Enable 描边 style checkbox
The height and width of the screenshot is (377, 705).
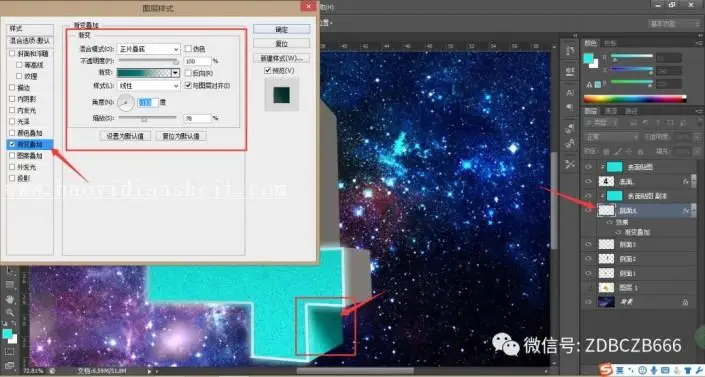pos(12,88)
